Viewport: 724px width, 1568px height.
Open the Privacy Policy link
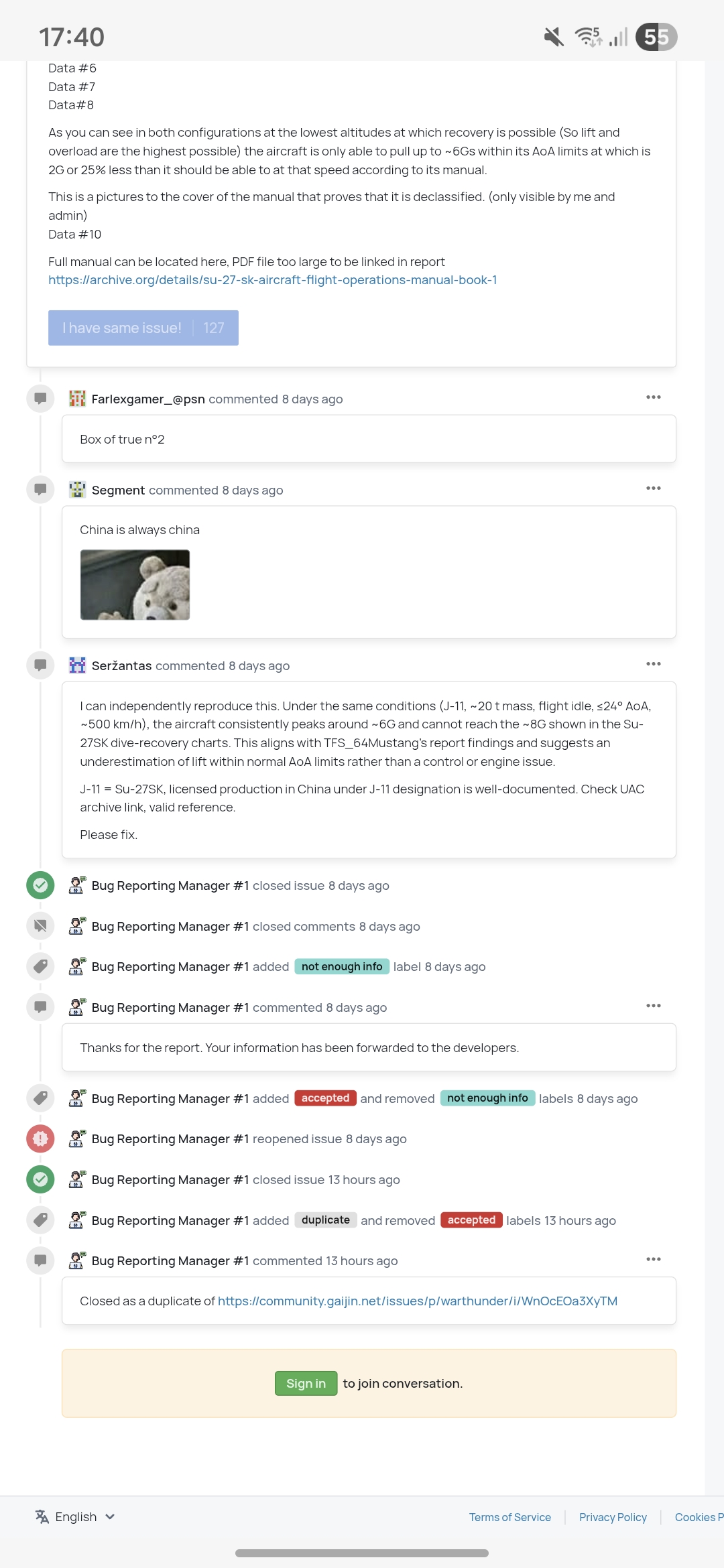click(613, 1517)
